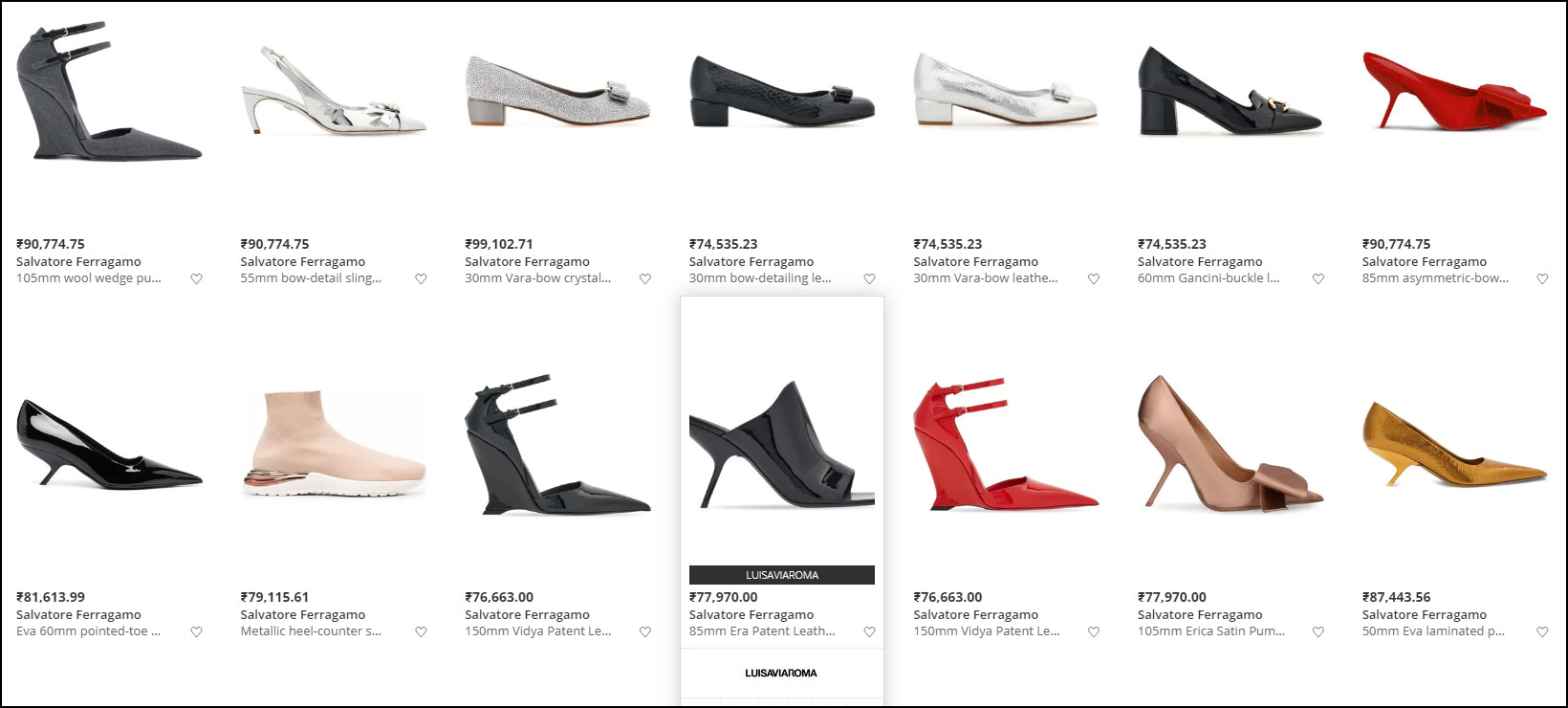Click heart beside Metallic heel-counter sneaker
Screen dimensions: 1568x708
click(421, 632)
